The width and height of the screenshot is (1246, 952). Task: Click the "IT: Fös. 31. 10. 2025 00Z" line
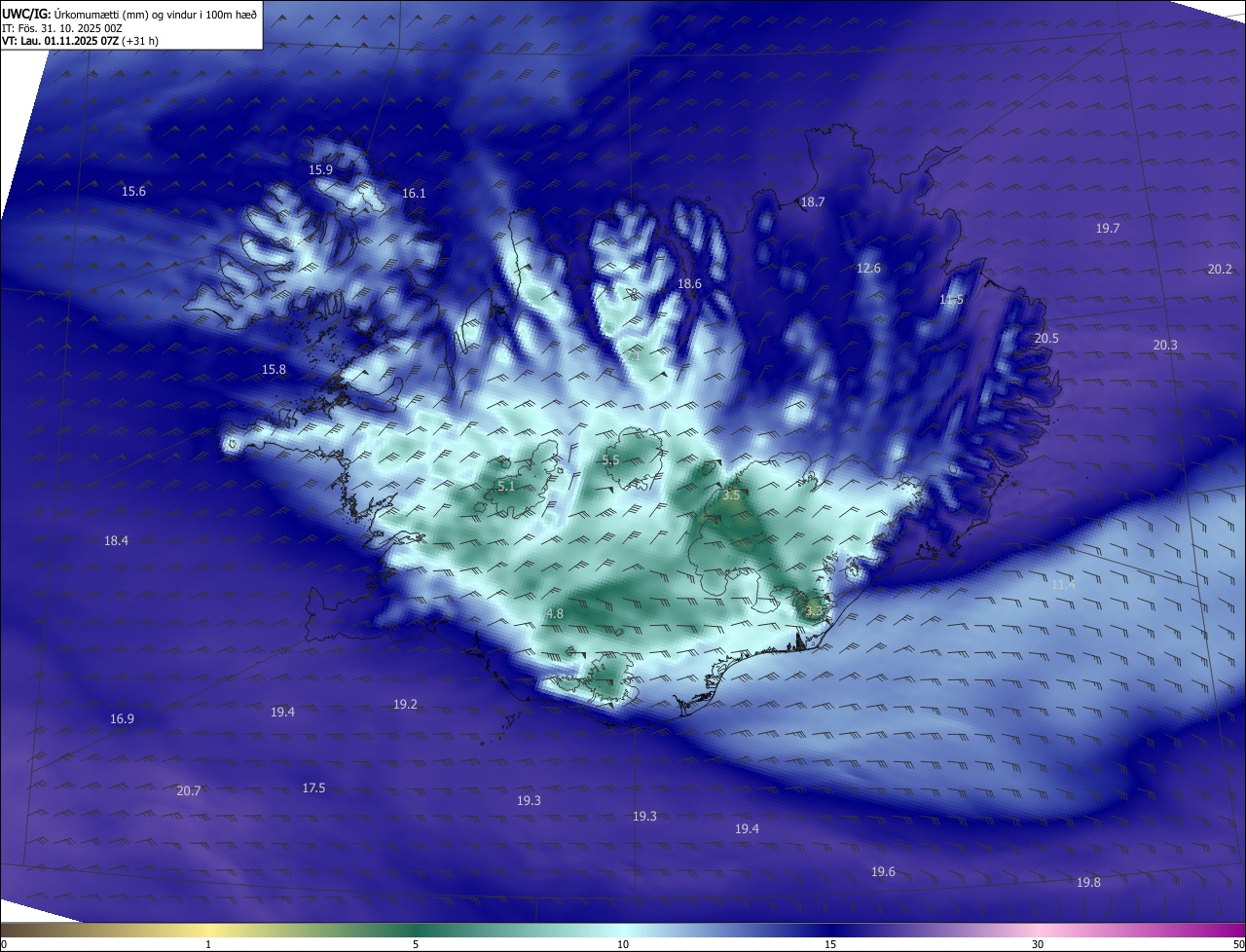(x=62, y=28)
